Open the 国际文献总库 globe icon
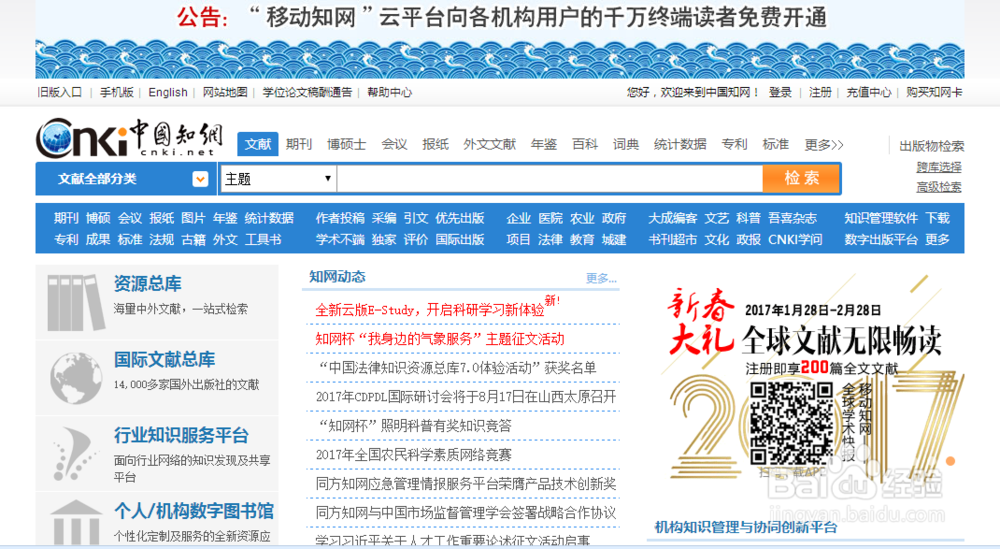The image size is (1000, 549). tap(76, 378)
